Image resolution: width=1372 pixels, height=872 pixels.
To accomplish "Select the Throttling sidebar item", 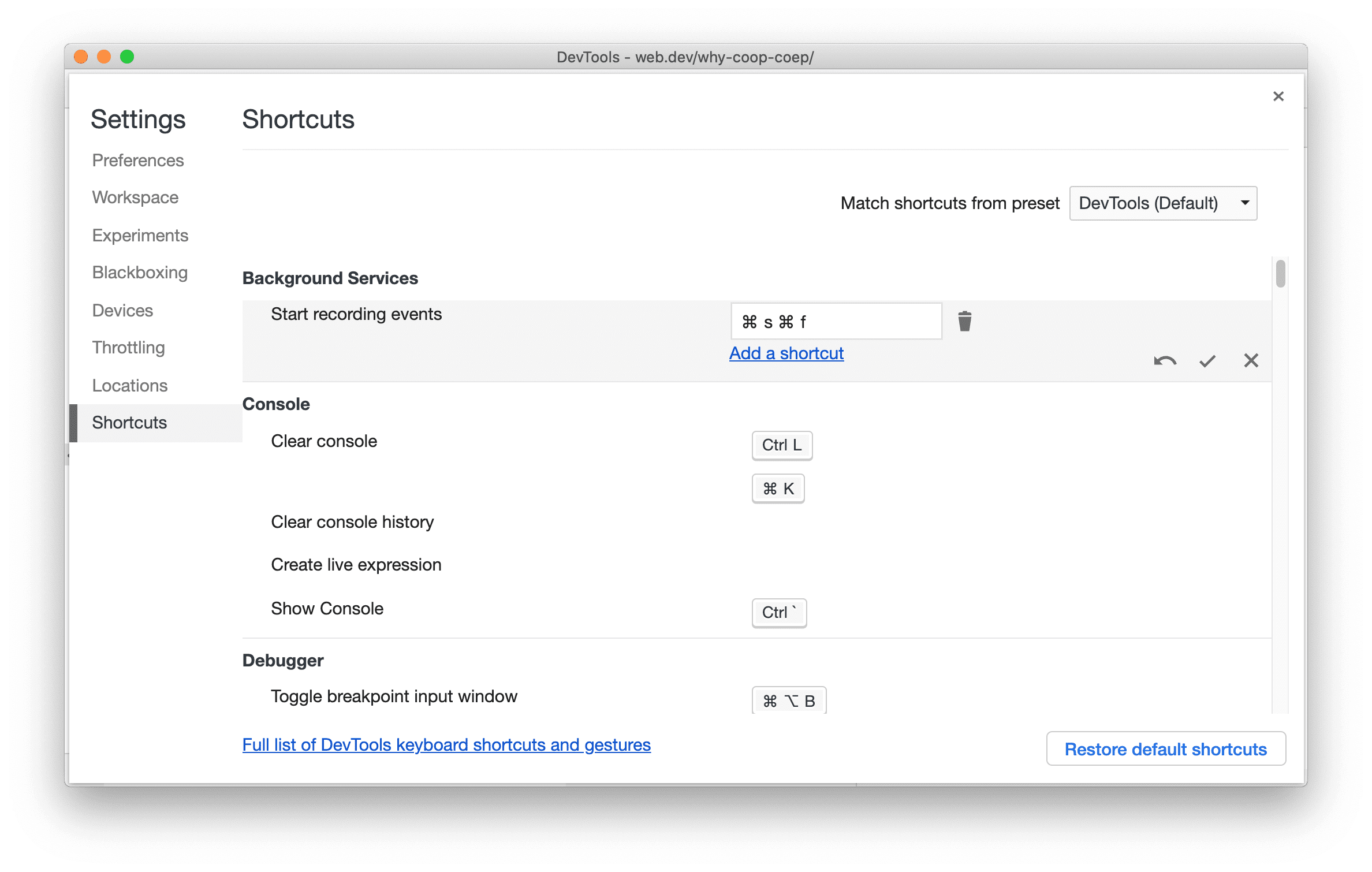I will [x=127, y=347].
